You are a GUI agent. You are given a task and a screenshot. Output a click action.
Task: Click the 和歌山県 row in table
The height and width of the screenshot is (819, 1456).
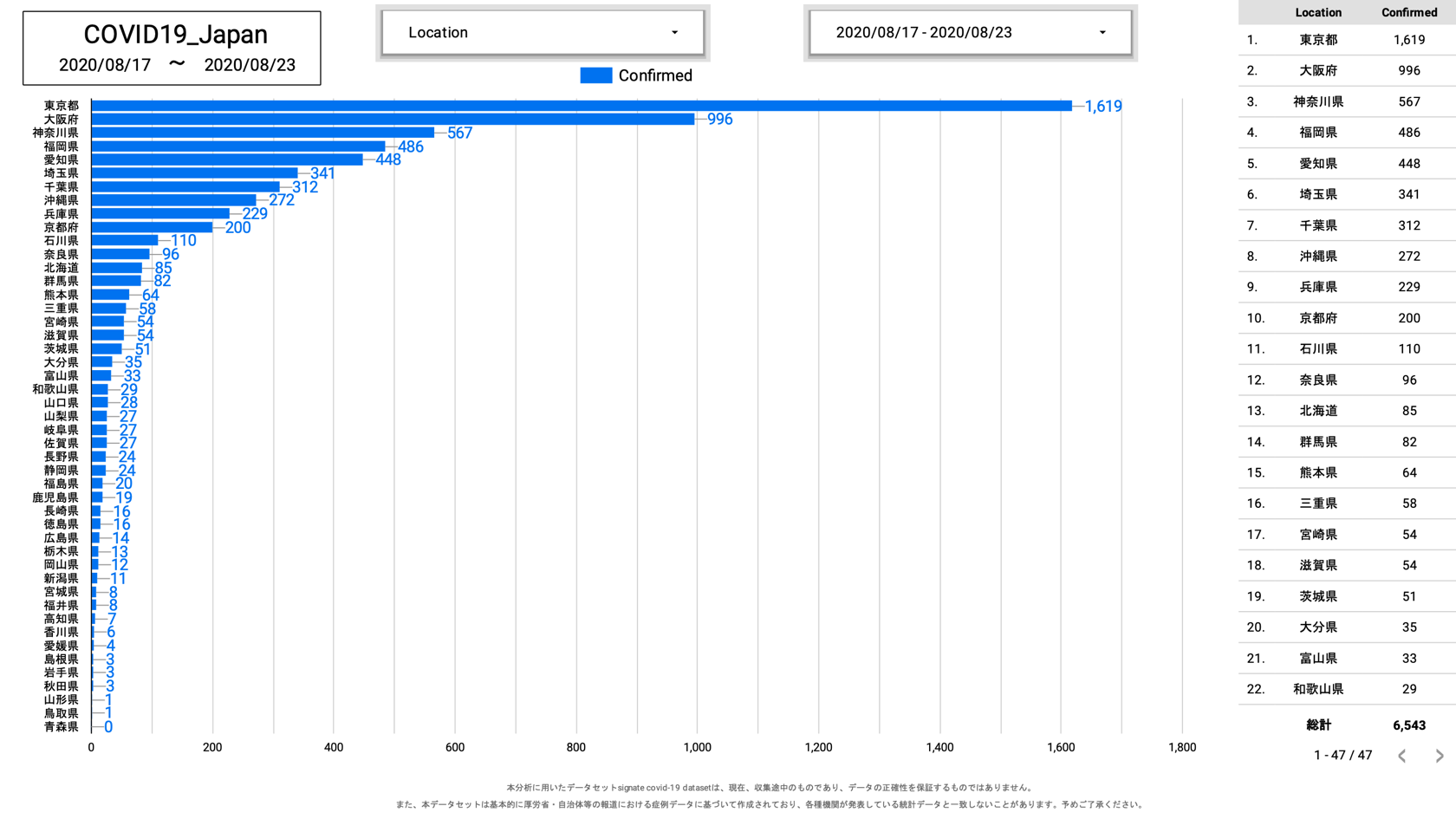pos(1347,689)
